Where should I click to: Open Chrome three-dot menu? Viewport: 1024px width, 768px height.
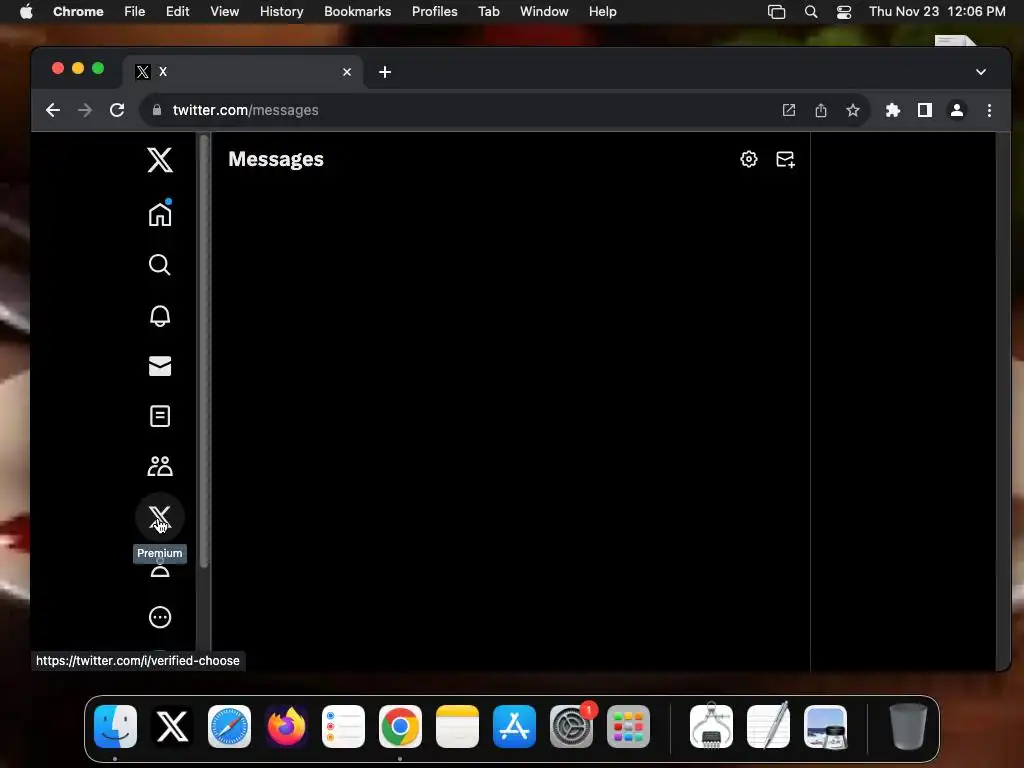click(989, 110)
